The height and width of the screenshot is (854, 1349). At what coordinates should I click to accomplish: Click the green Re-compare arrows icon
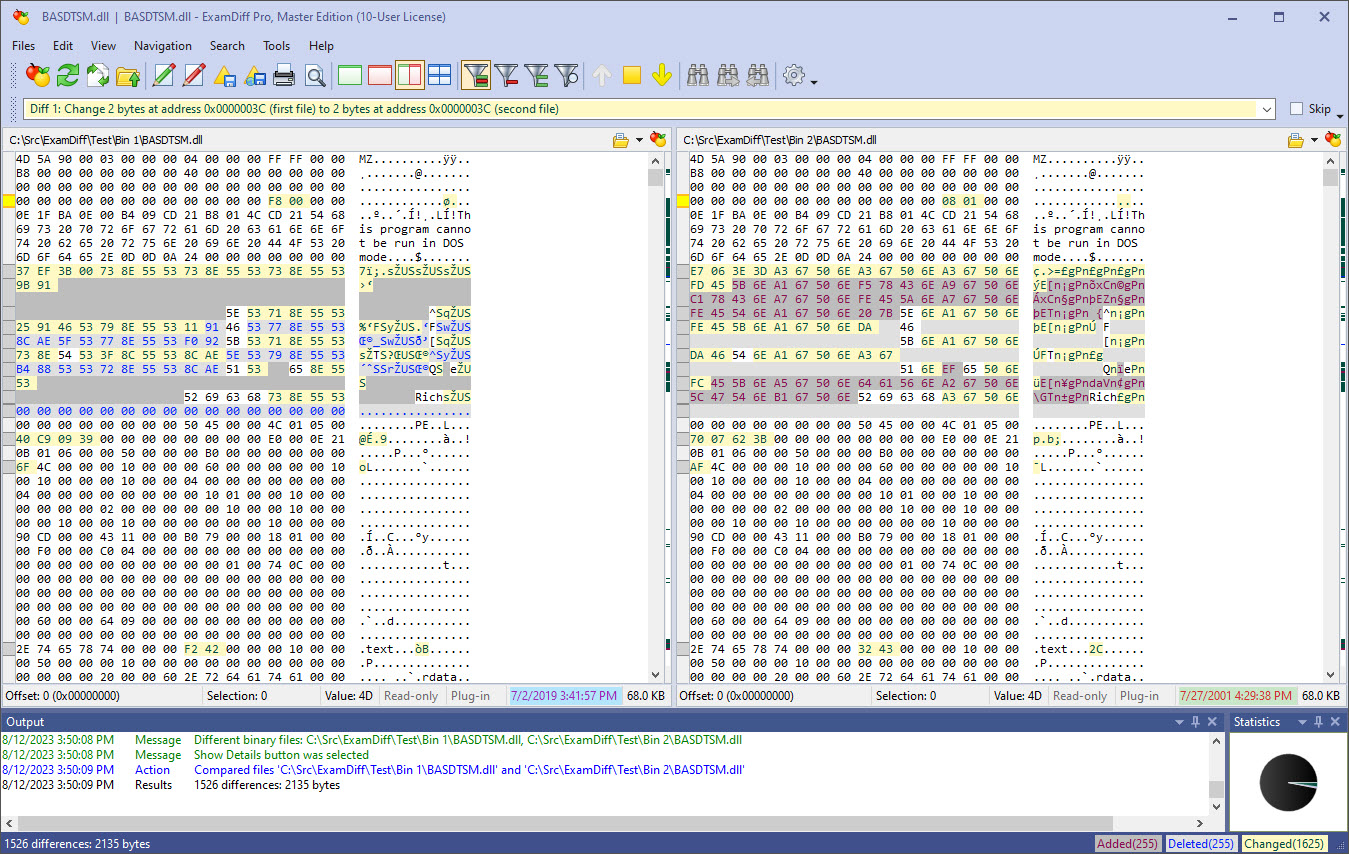click(68, 75)
